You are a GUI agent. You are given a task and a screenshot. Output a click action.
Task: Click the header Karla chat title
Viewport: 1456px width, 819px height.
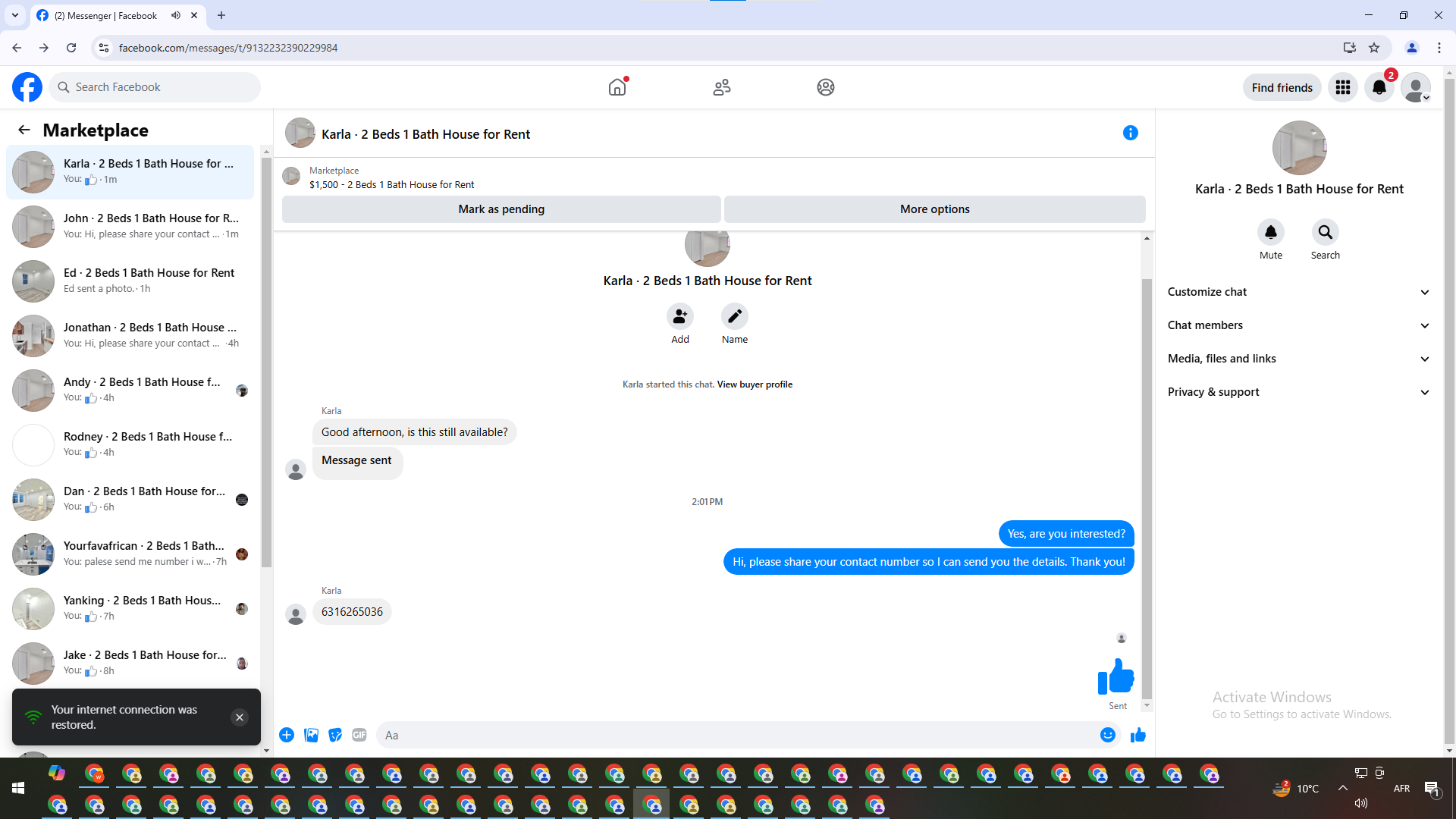click(425, 134)
